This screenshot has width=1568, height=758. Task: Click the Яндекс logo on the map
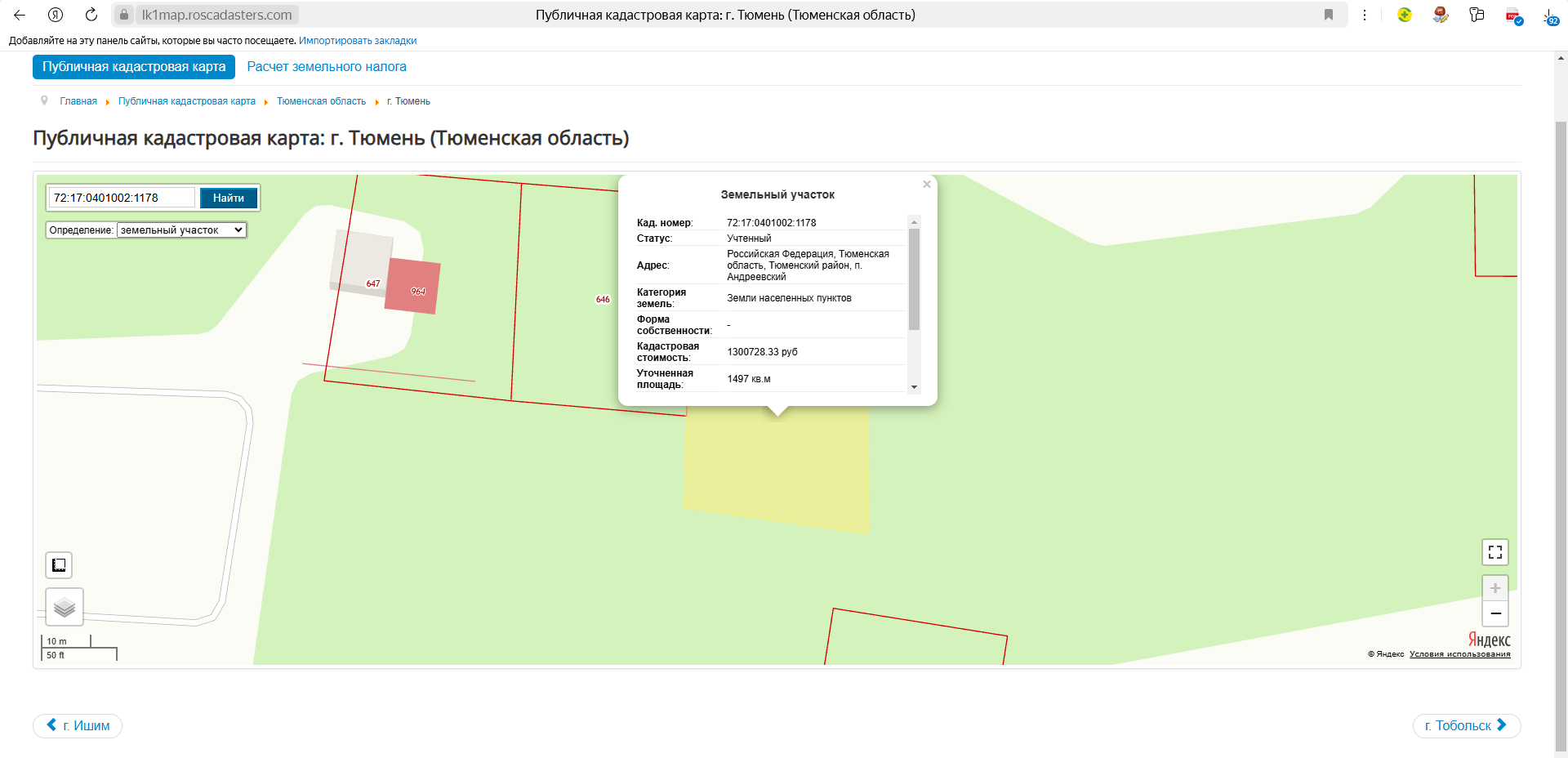1490,640
